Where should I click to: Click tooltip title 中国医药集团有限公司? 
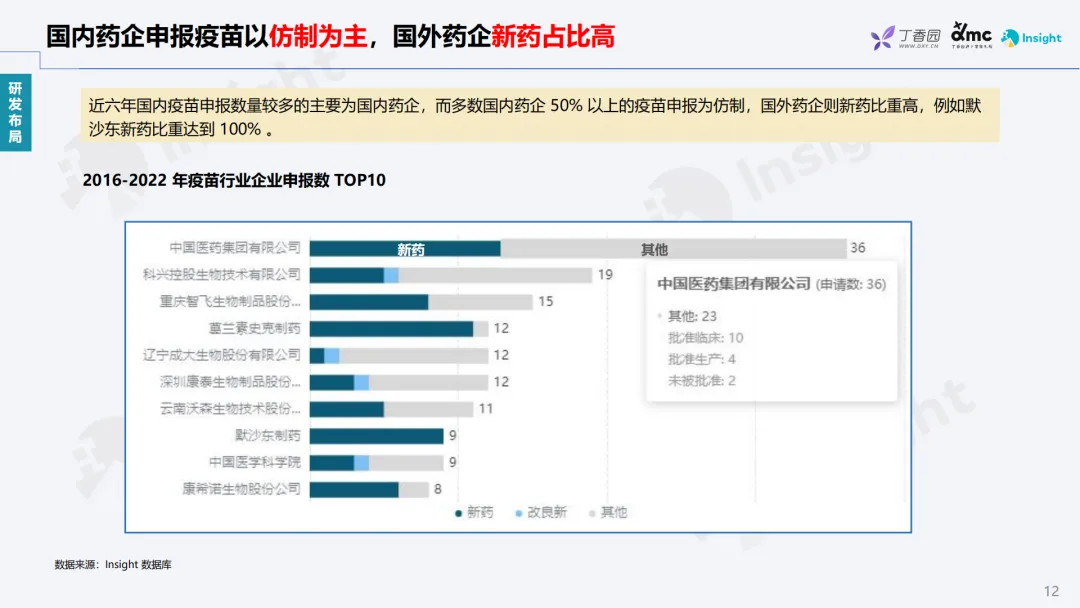click(734, 284)
